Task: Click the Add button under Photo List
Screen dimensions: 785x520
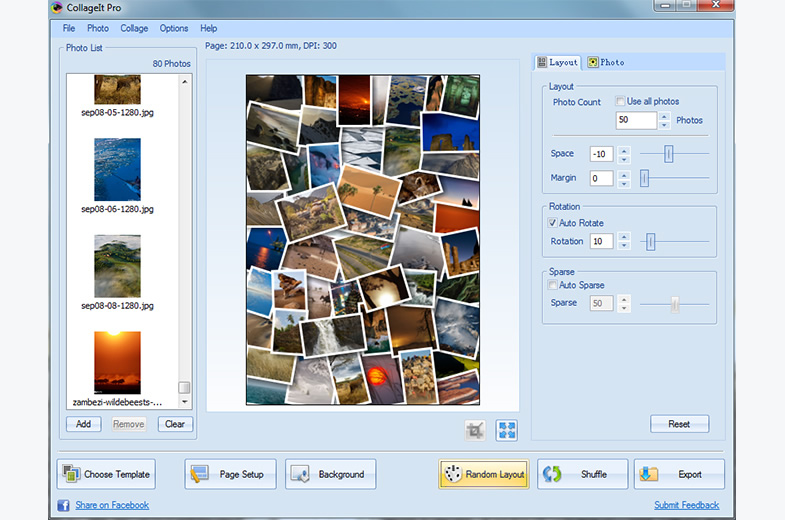Action: coord(83,424)
